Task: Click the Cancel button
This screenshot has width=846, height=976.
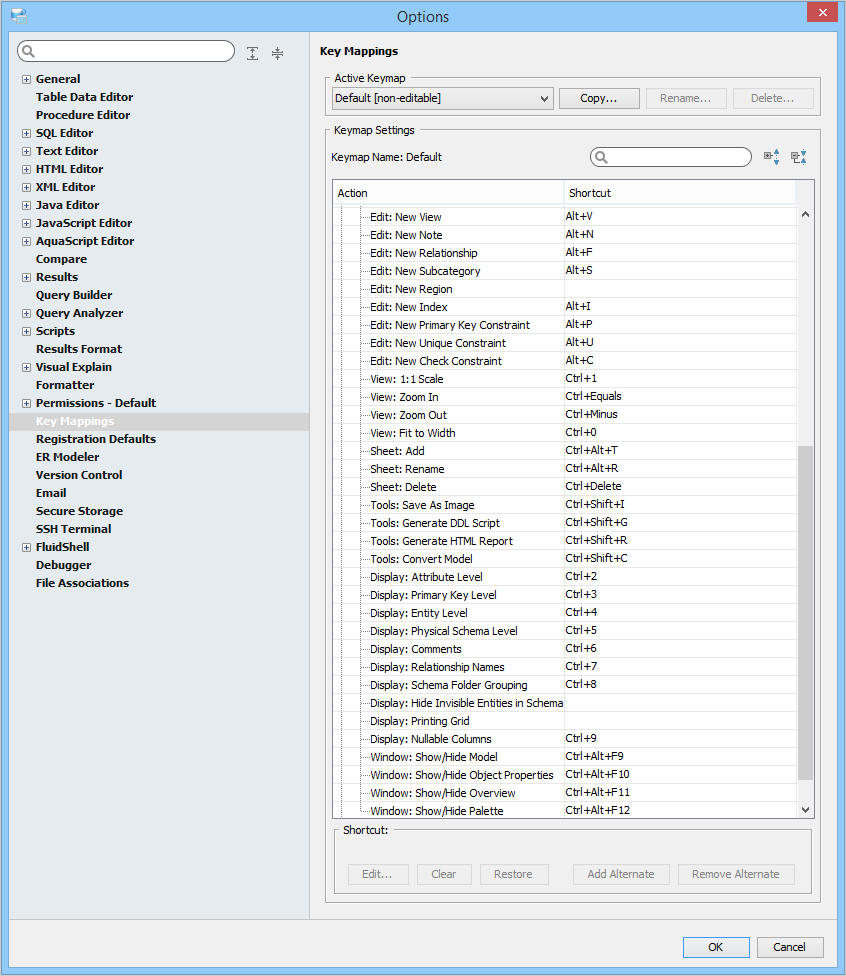Action: pos(790,947)
